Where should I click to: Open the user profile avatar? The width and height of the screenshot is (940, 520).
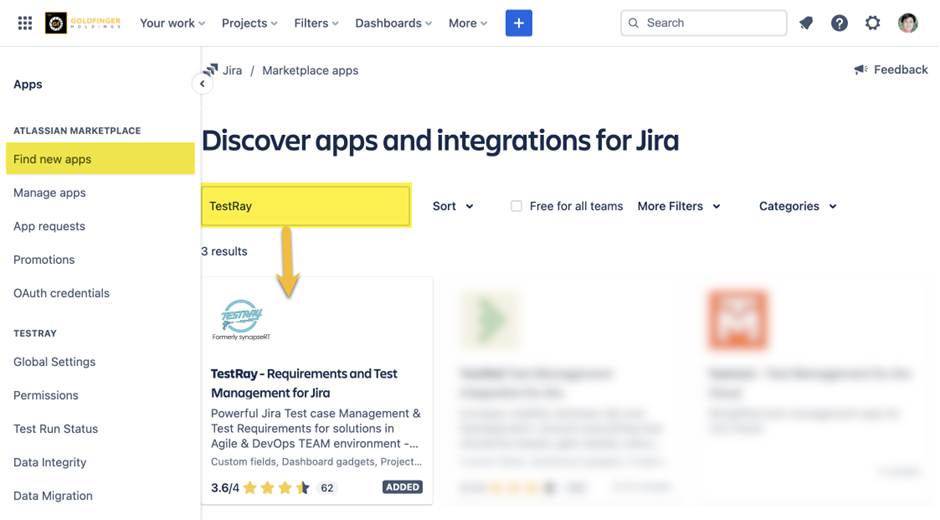(x=908, y=23)
